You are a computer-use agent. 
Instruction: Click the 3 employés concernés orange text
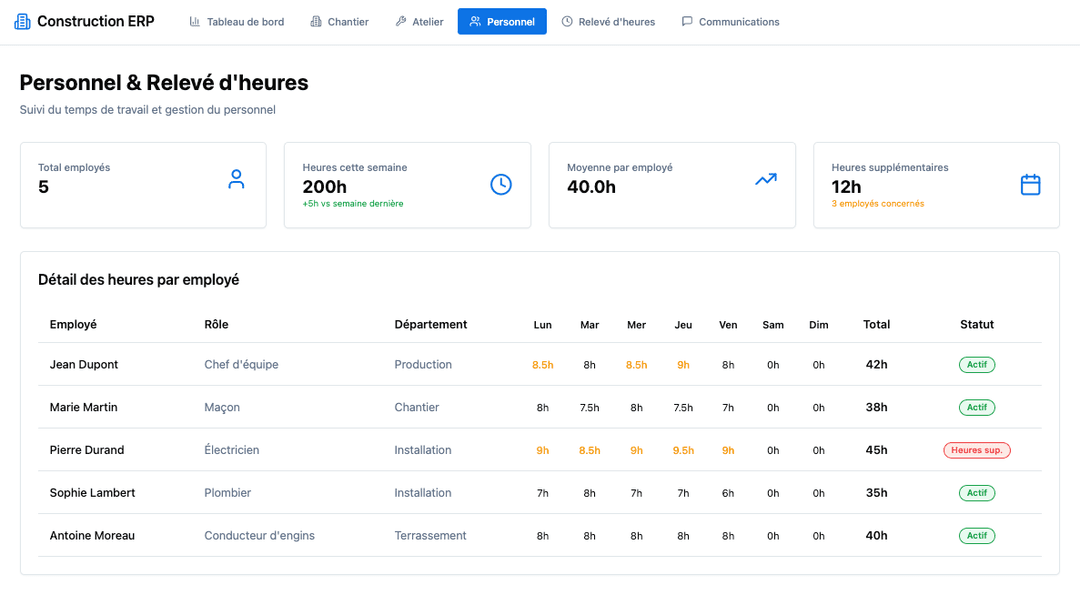877,204
